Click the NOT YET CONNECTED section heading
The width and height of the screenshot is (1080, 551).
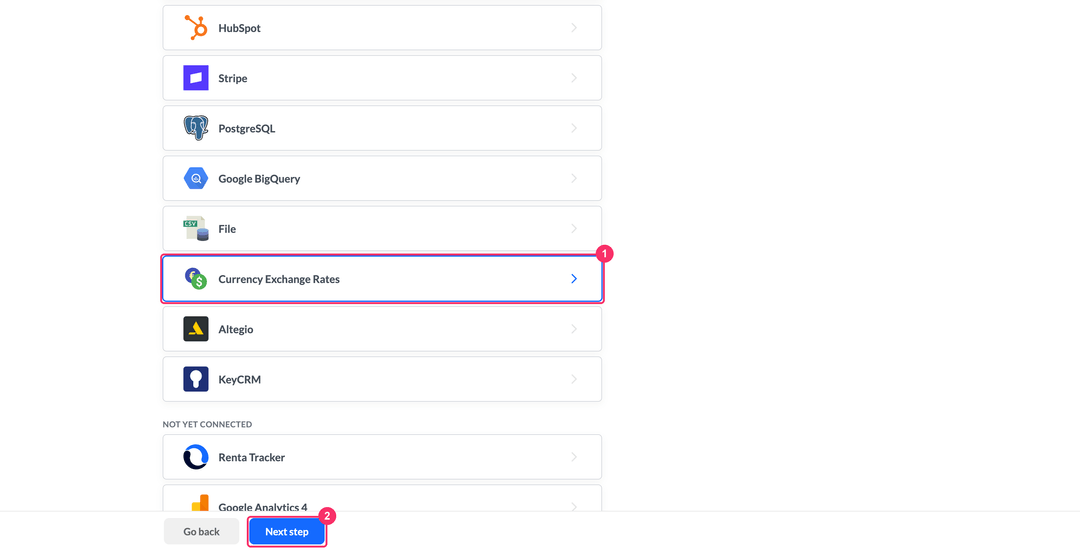[207, 424]
